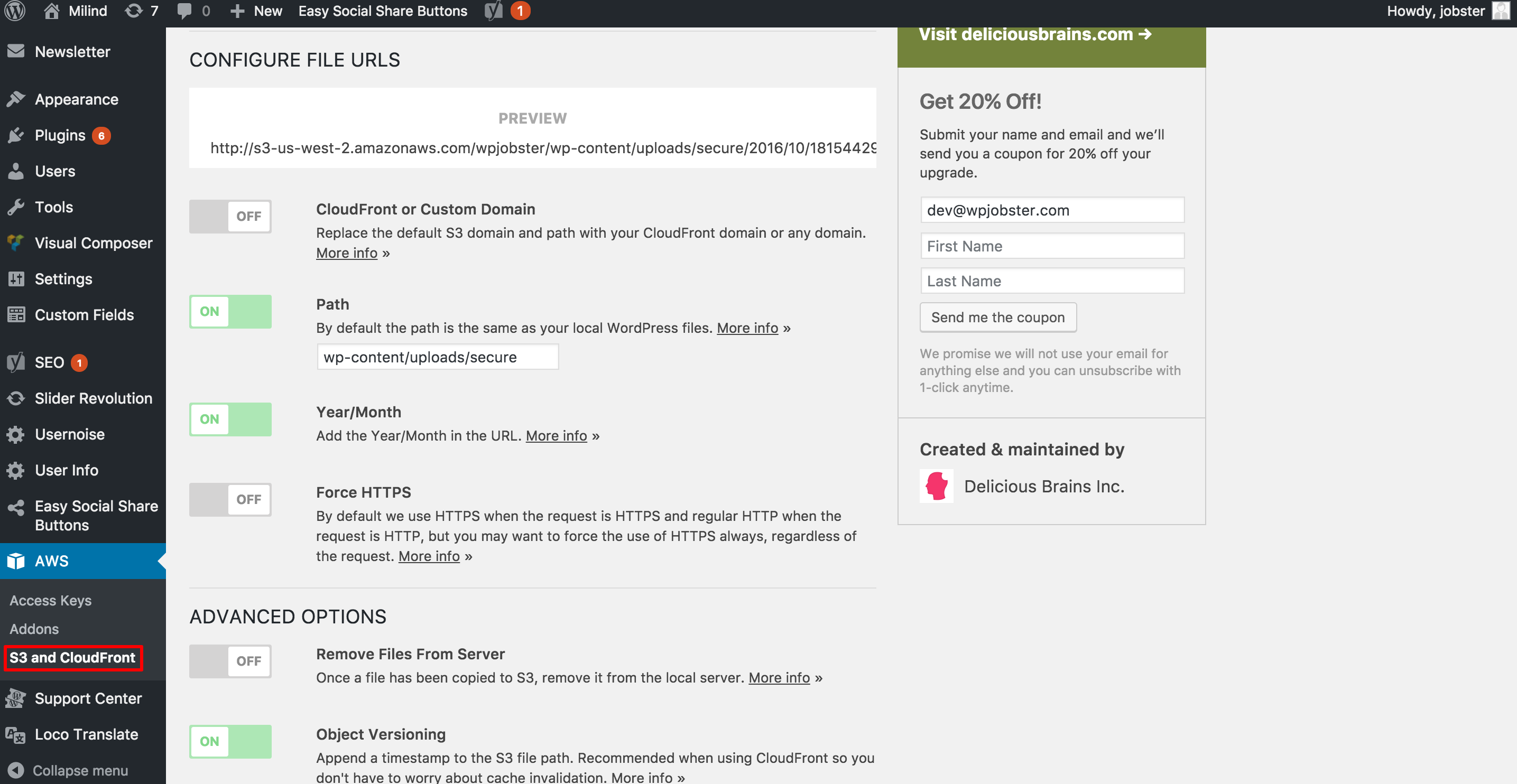
Task: Open the updates refresh icon showing 7
Action: pyautogui.click(x=134, y=11)
